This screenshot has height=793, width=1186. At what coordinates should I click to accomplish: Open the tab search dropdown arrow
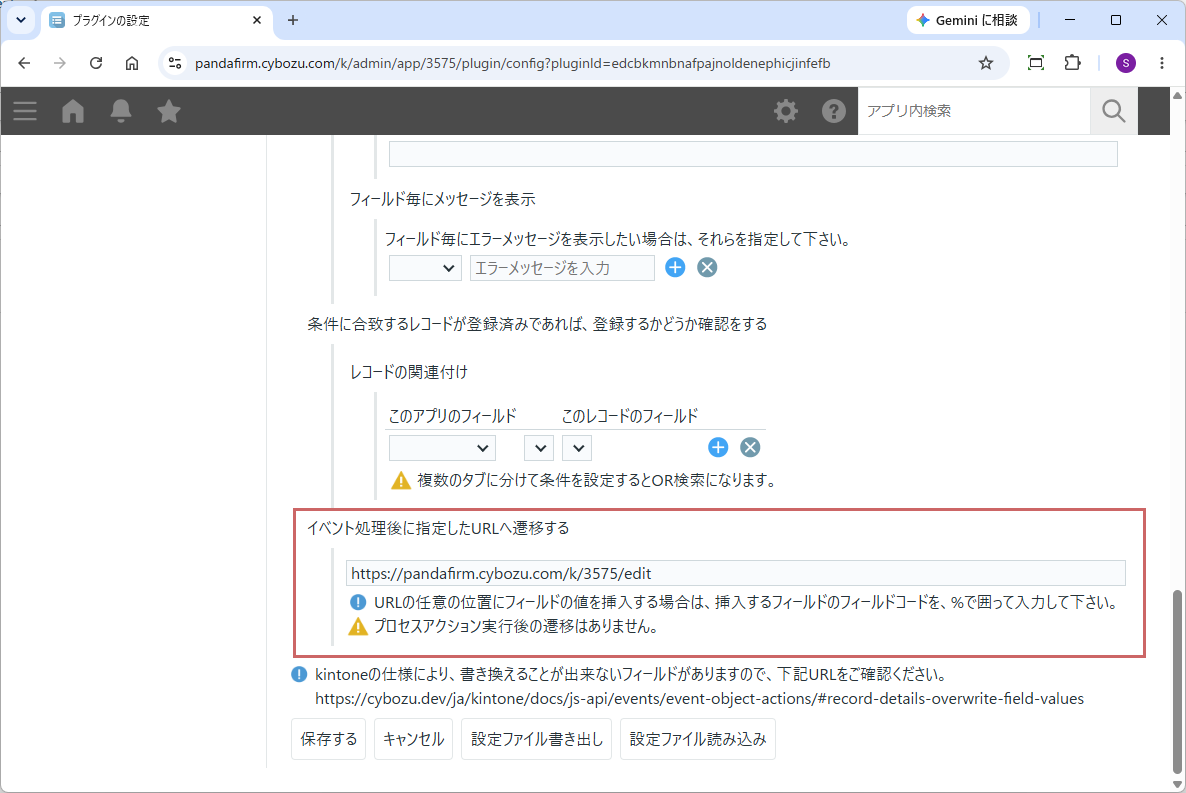(x=21, y=20)
